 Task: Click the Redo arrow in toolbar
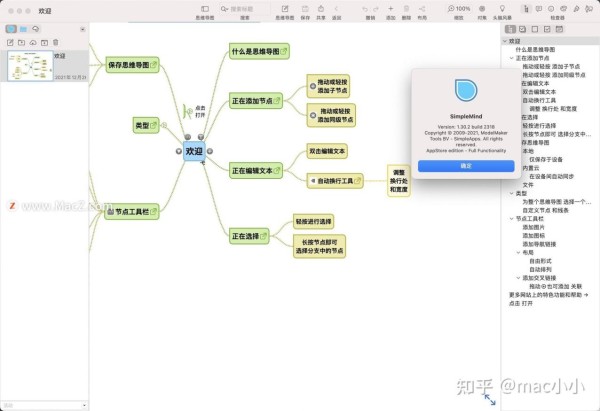pyautogui.click(x=376, y=9)
